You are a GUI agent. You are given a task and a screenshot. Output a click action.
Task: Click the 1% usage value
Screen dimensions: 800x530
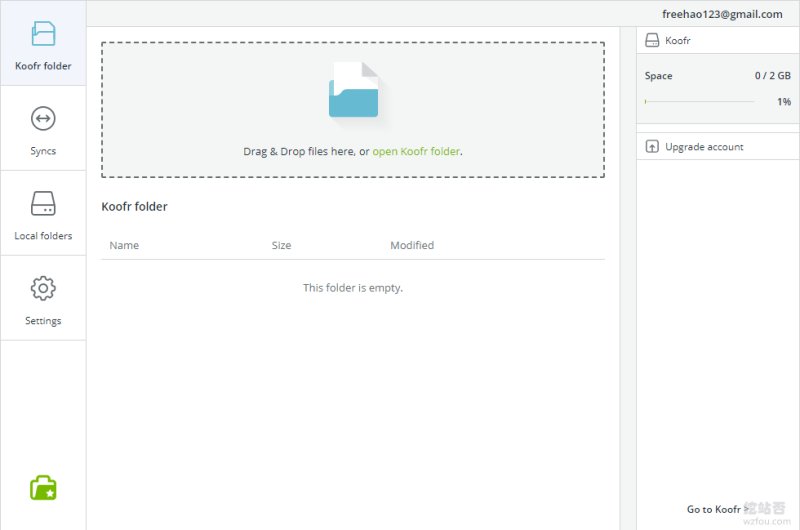click(784, 102)
